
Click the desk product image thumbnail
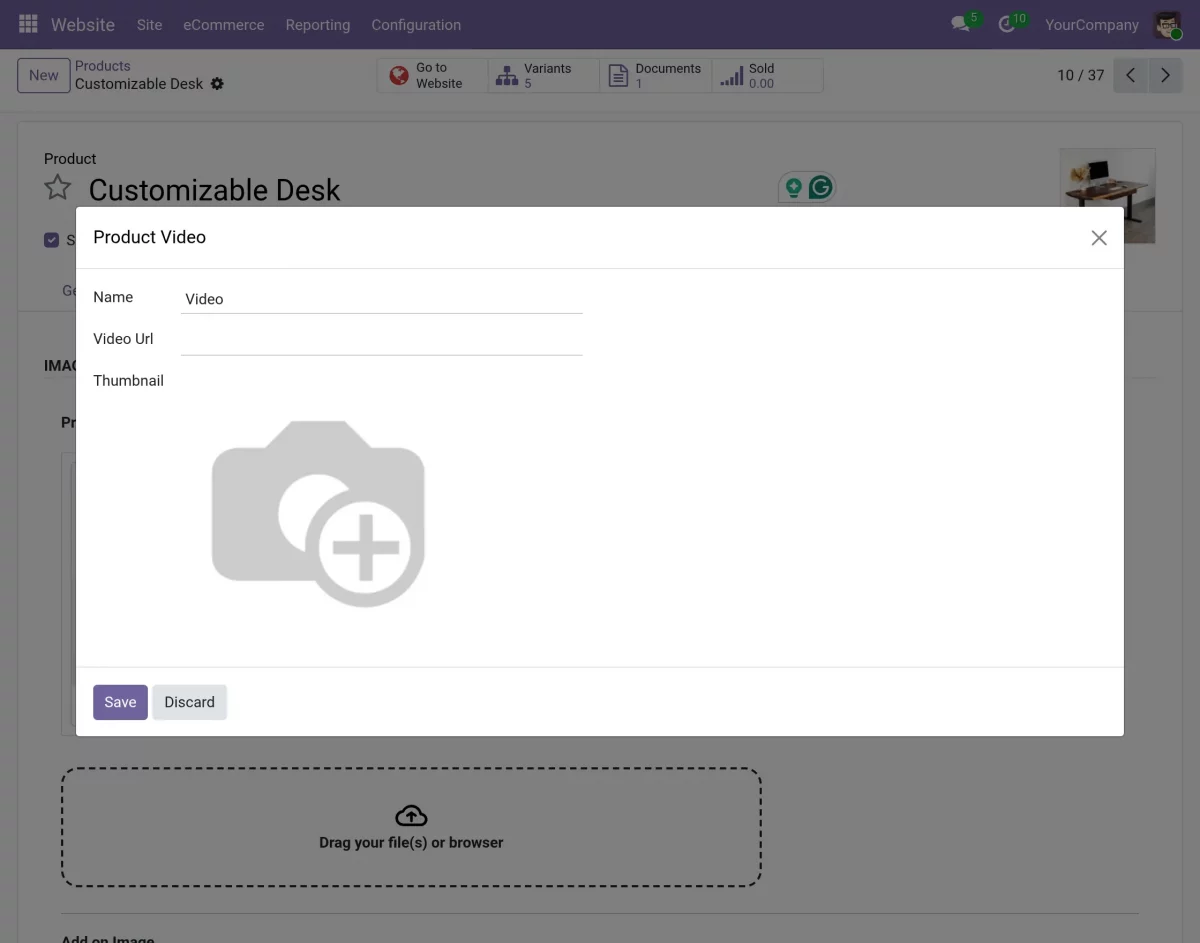[x=1107, y=195]
